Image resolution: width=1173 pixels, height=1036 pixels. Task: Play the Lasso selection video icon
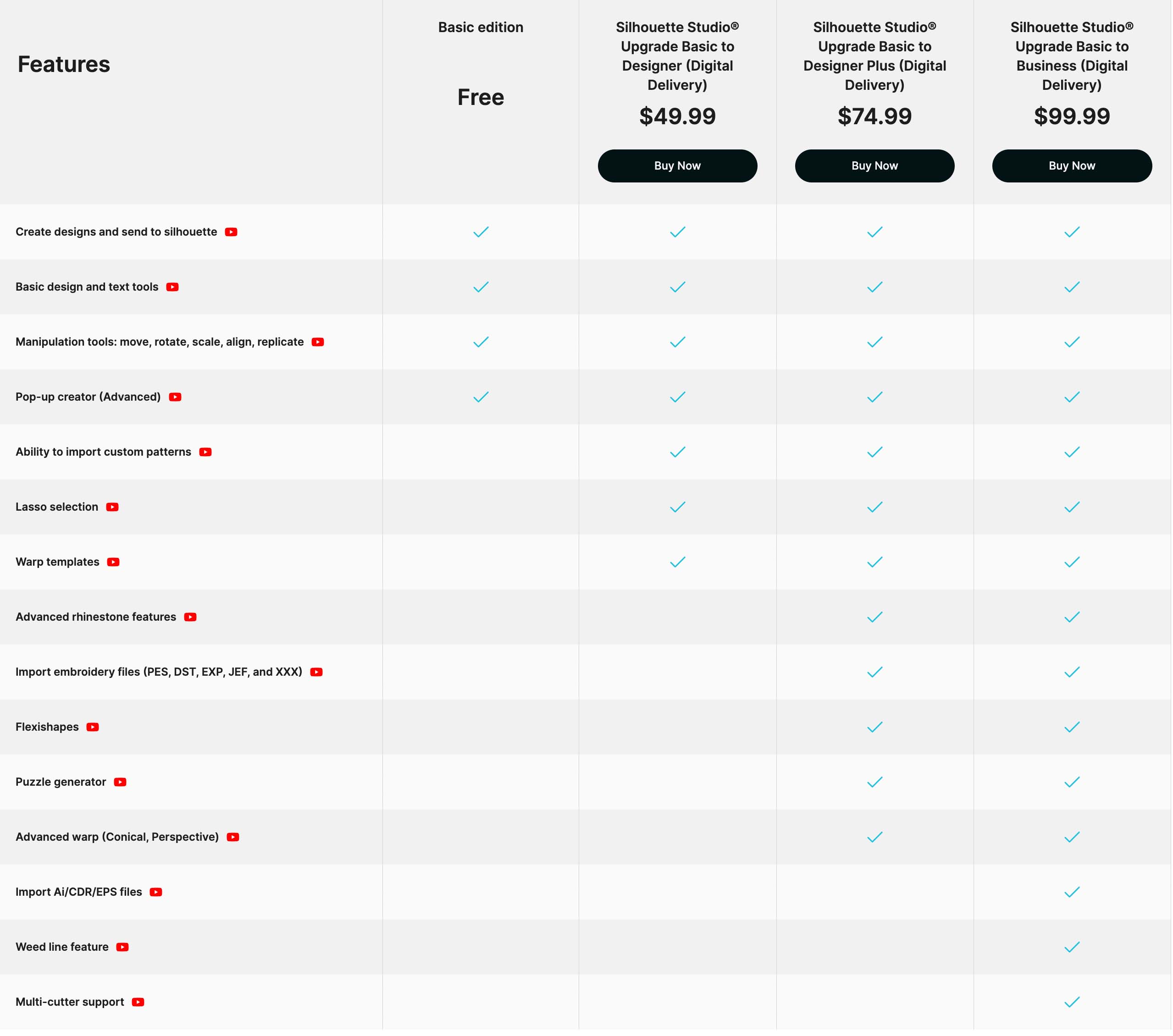tap(112, 507)
